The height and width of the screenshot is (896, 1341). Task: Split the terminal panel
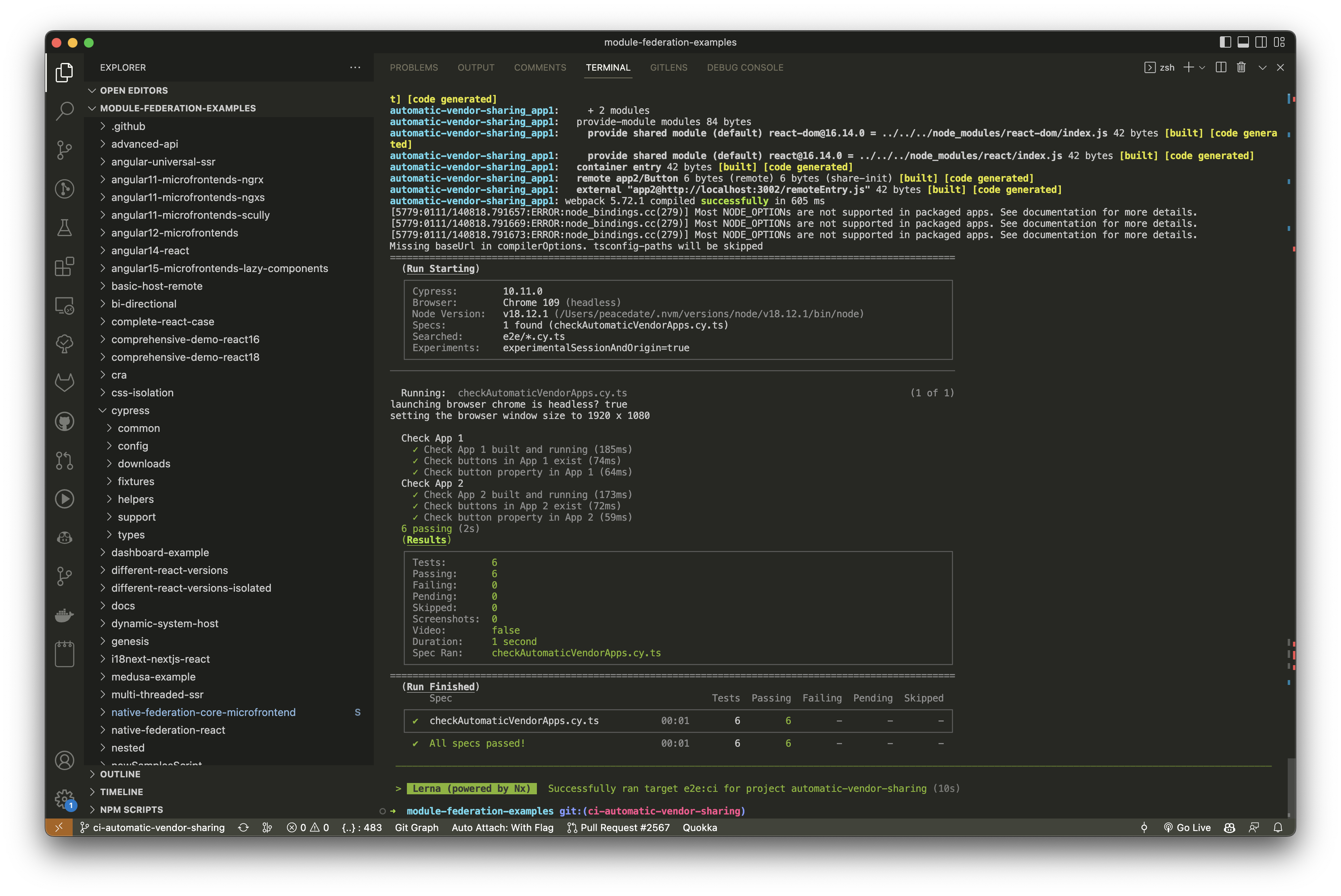coord(1221,67)
